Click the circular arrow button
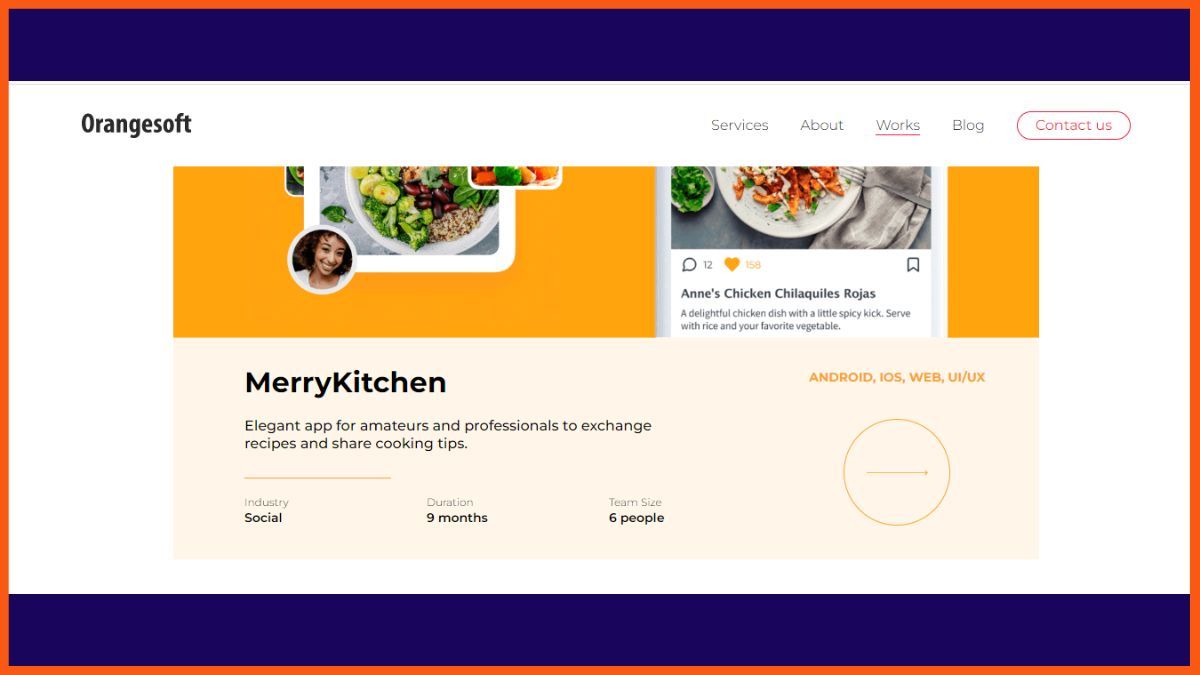1200x675 pixels. [896, 472]
